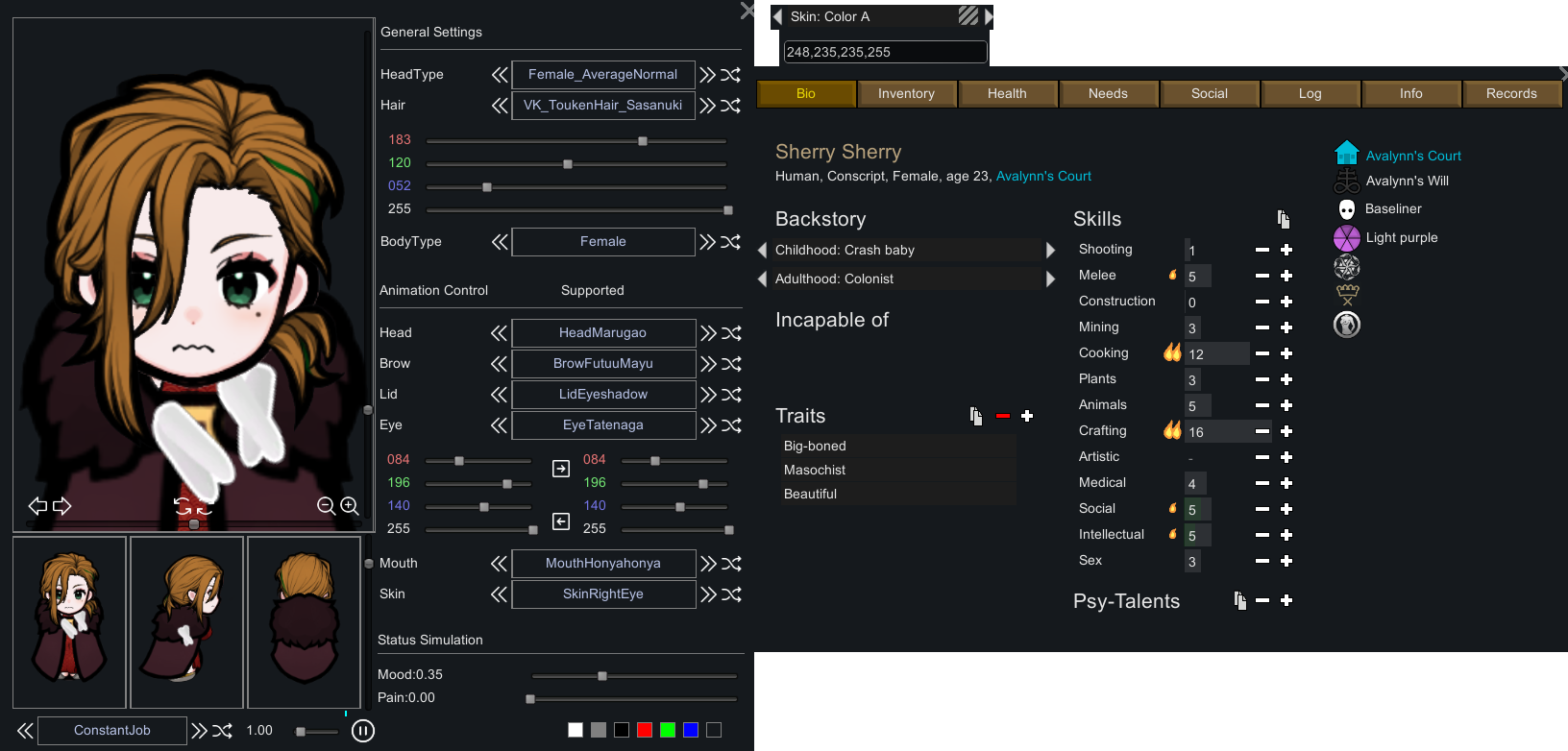Reset the preview rotation with circular arrows icon
The height and width of the screenshot is (751, 1568).
192,506
